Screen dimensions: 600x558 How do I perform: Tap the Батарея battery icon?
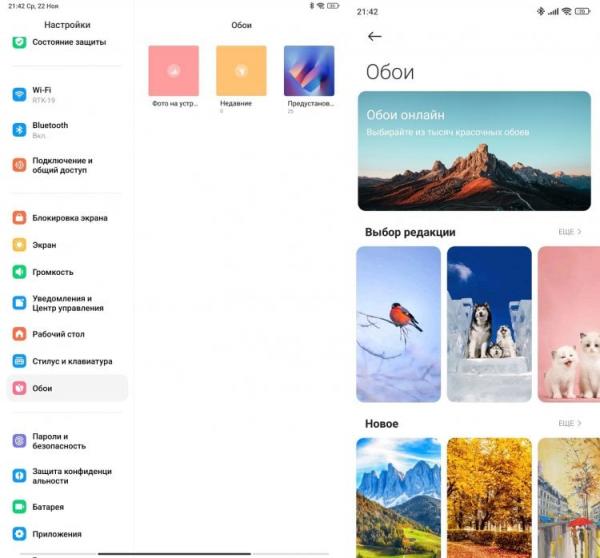coord(19,507)
